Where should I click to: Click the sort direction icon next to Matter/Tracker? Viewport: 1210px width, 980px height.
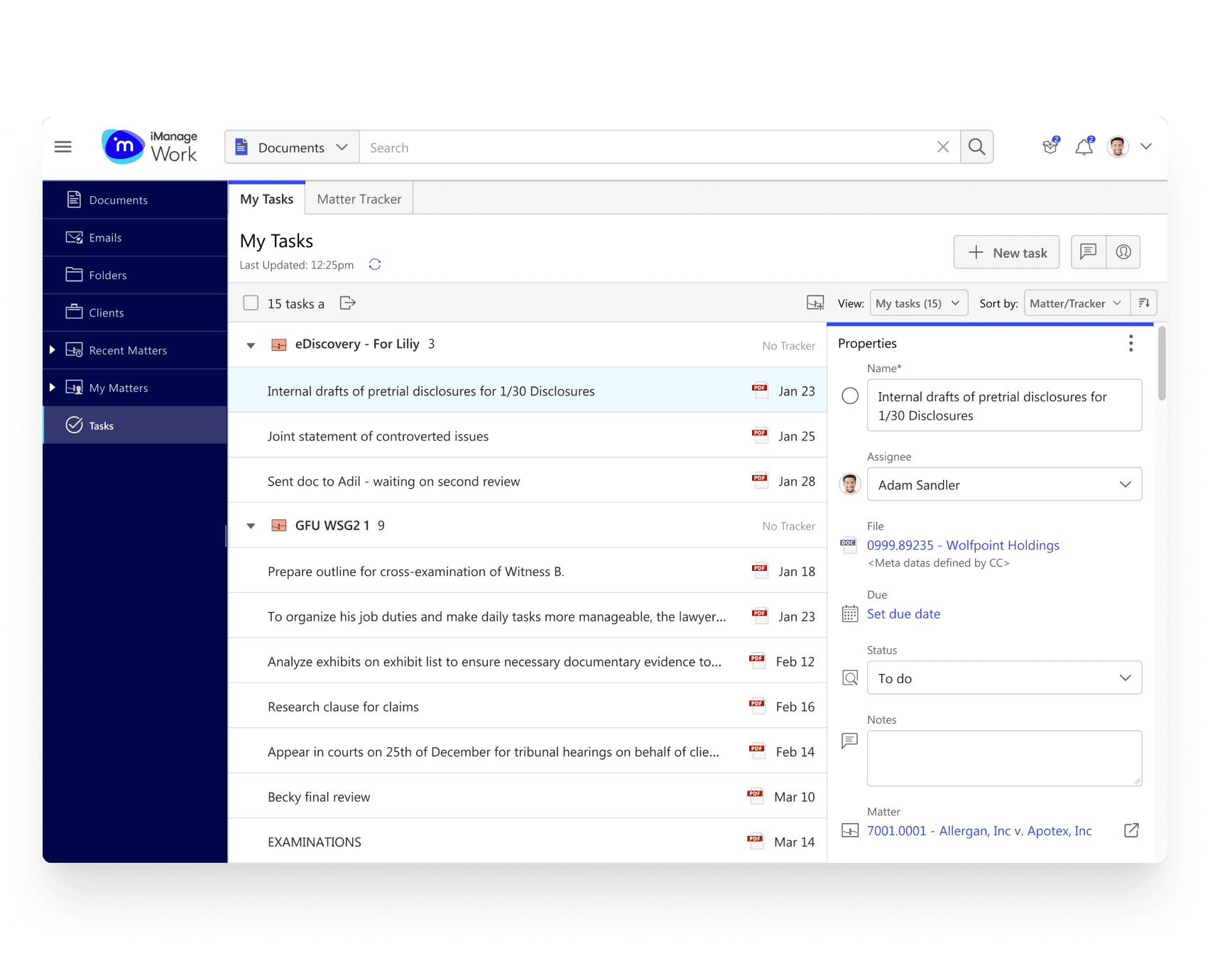(1143, 303)
